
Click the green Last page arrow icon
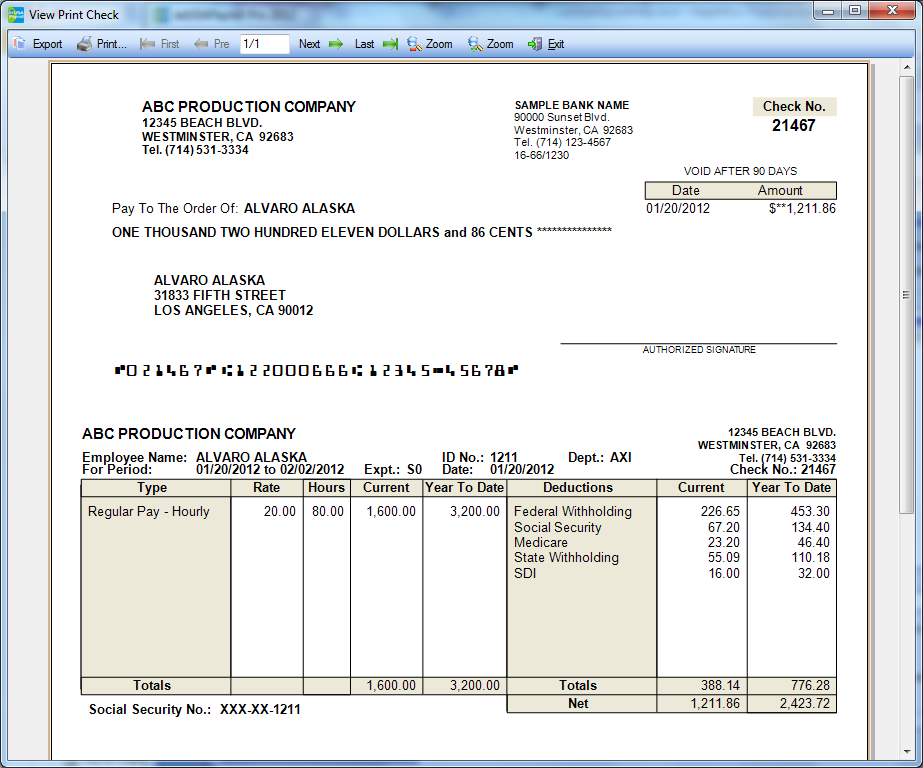(390, 44)
